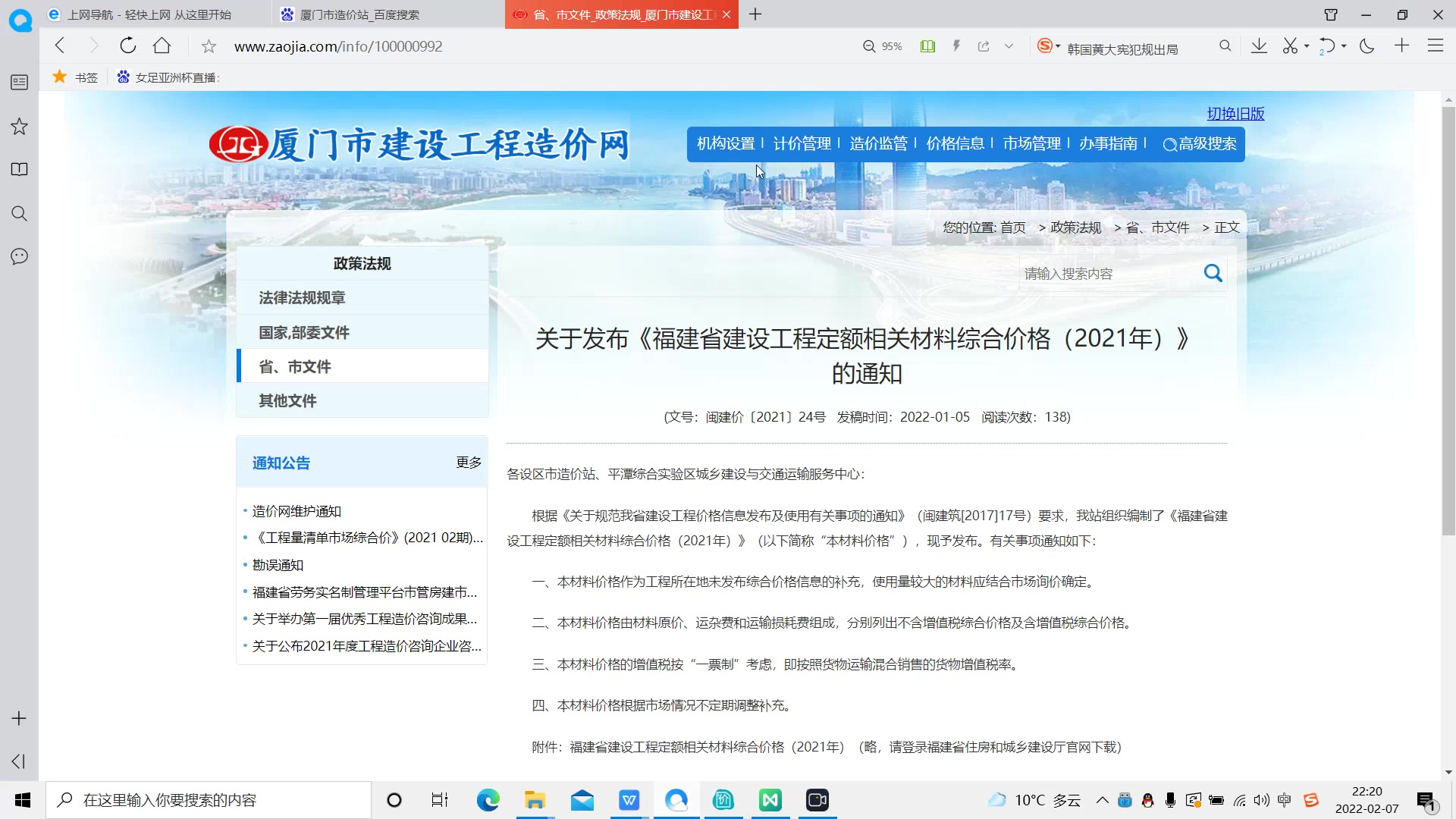Open the sidebar reading book icon
The width and height of the screenshot is (1456, 819).
tap(20, 169)
